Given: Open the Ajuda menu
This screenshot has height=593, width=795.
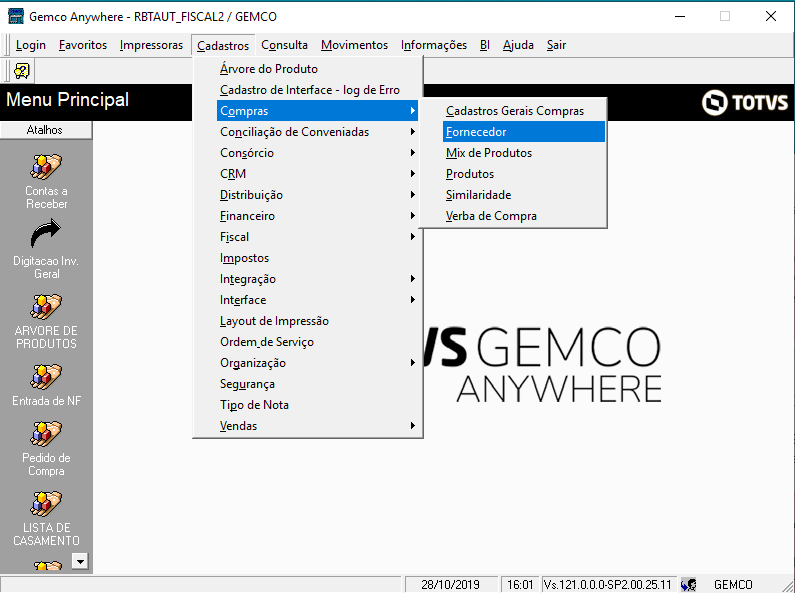Looking at the screenshot, I should (x=518, y=45).
